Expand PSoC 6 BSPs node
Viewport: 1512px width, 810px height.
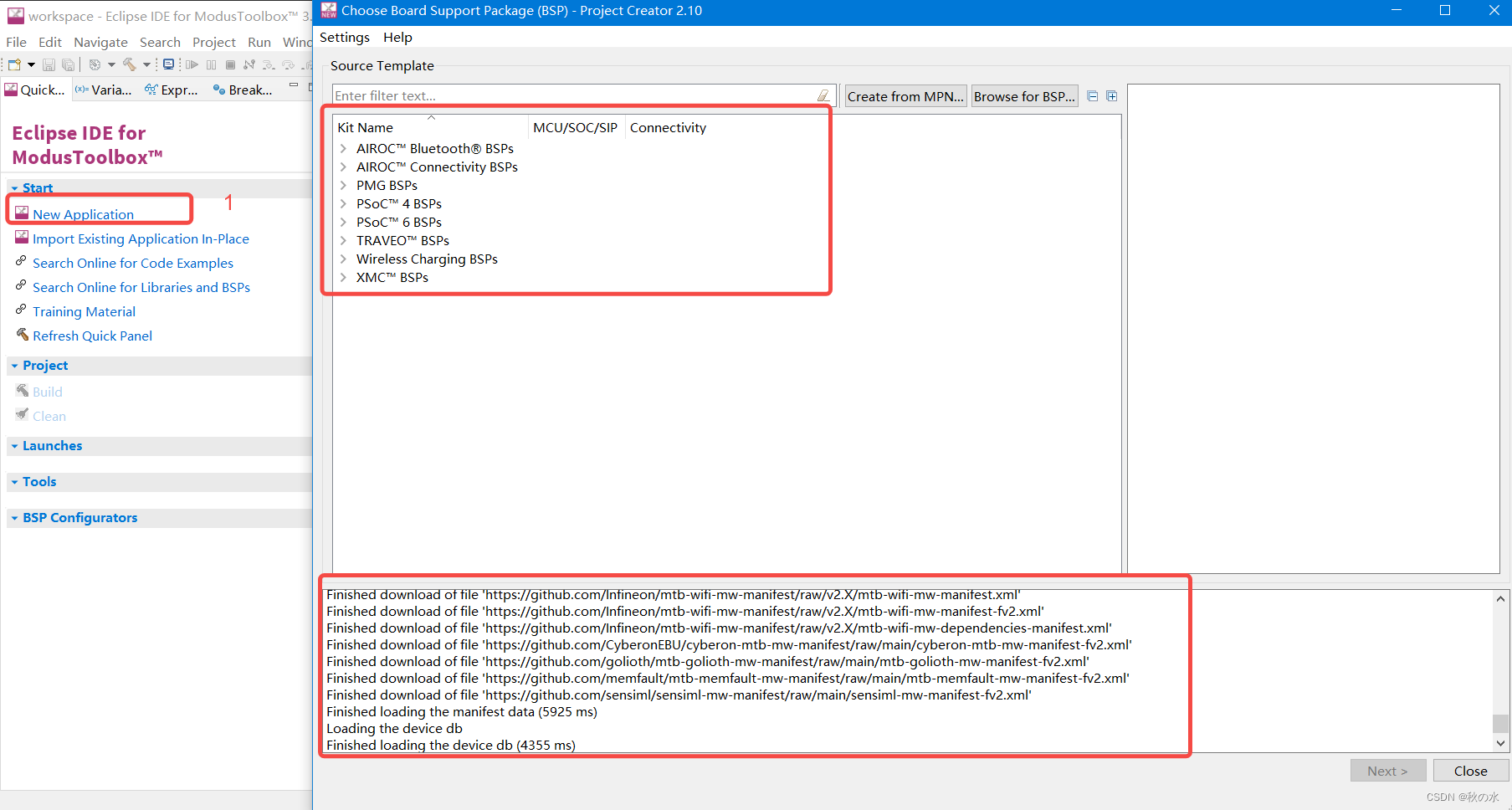[x=343, y=222]
